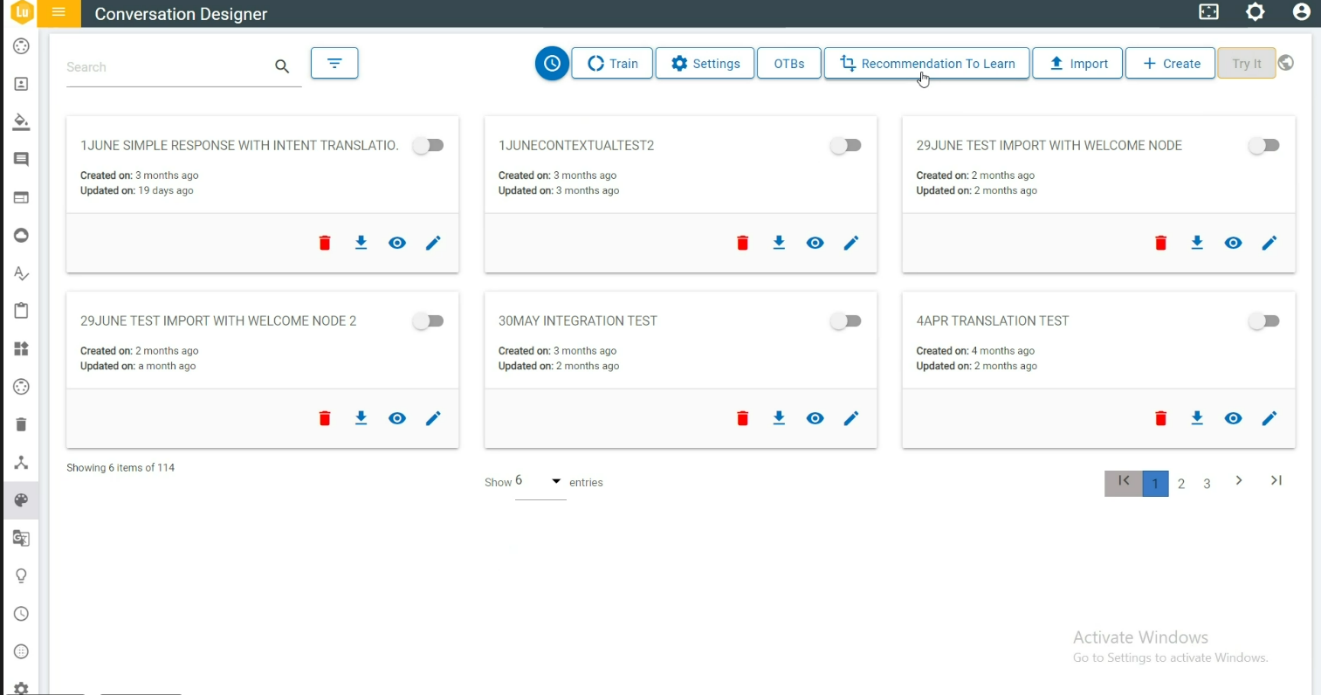The image size is (1321, 695).
Task: Delete the 30MAY INTEGRATION TEST conversation
Action: (742, 418)
